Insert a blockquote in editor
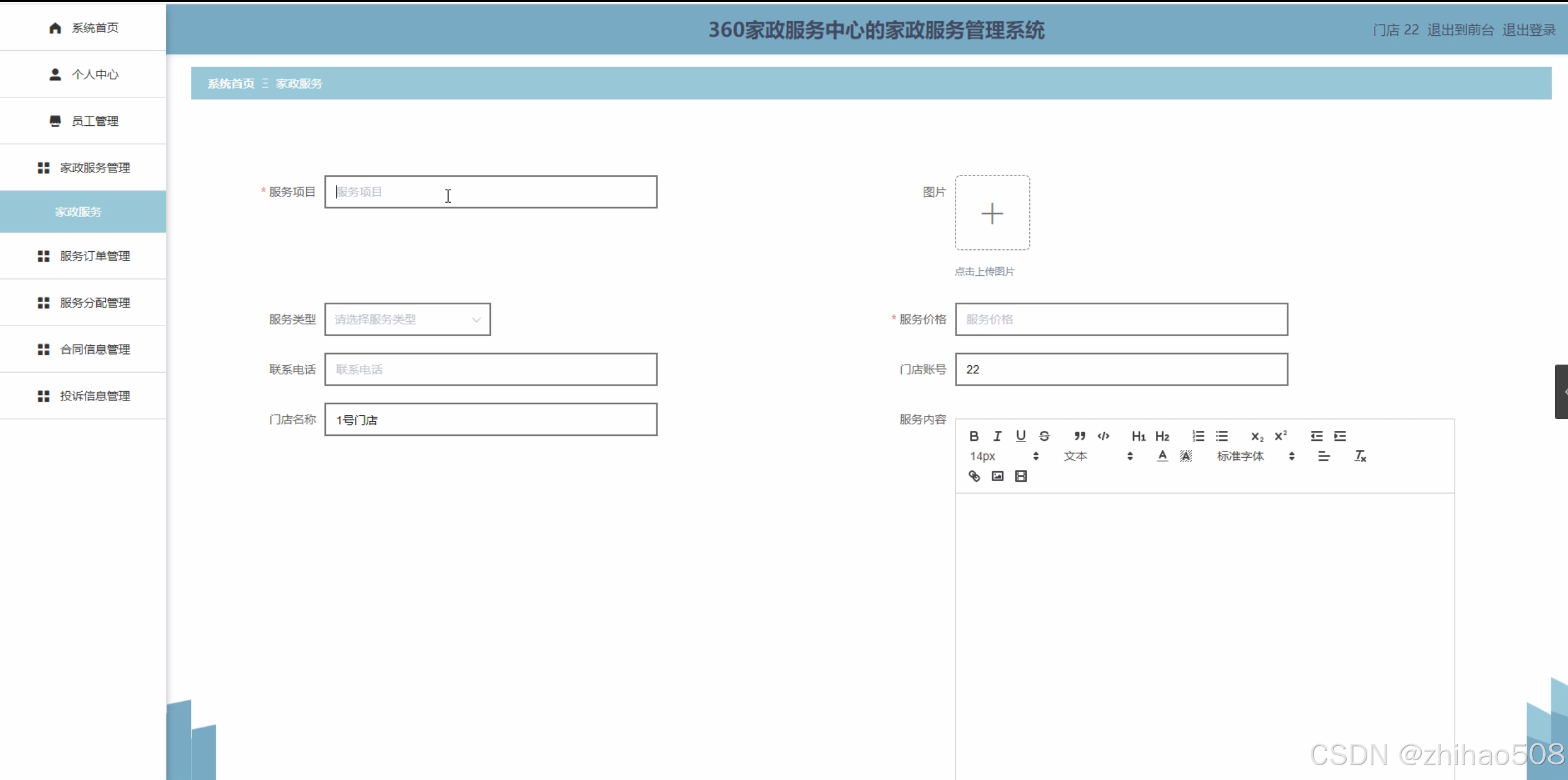The image size is (1568, 780). (x=1080, y=436)
